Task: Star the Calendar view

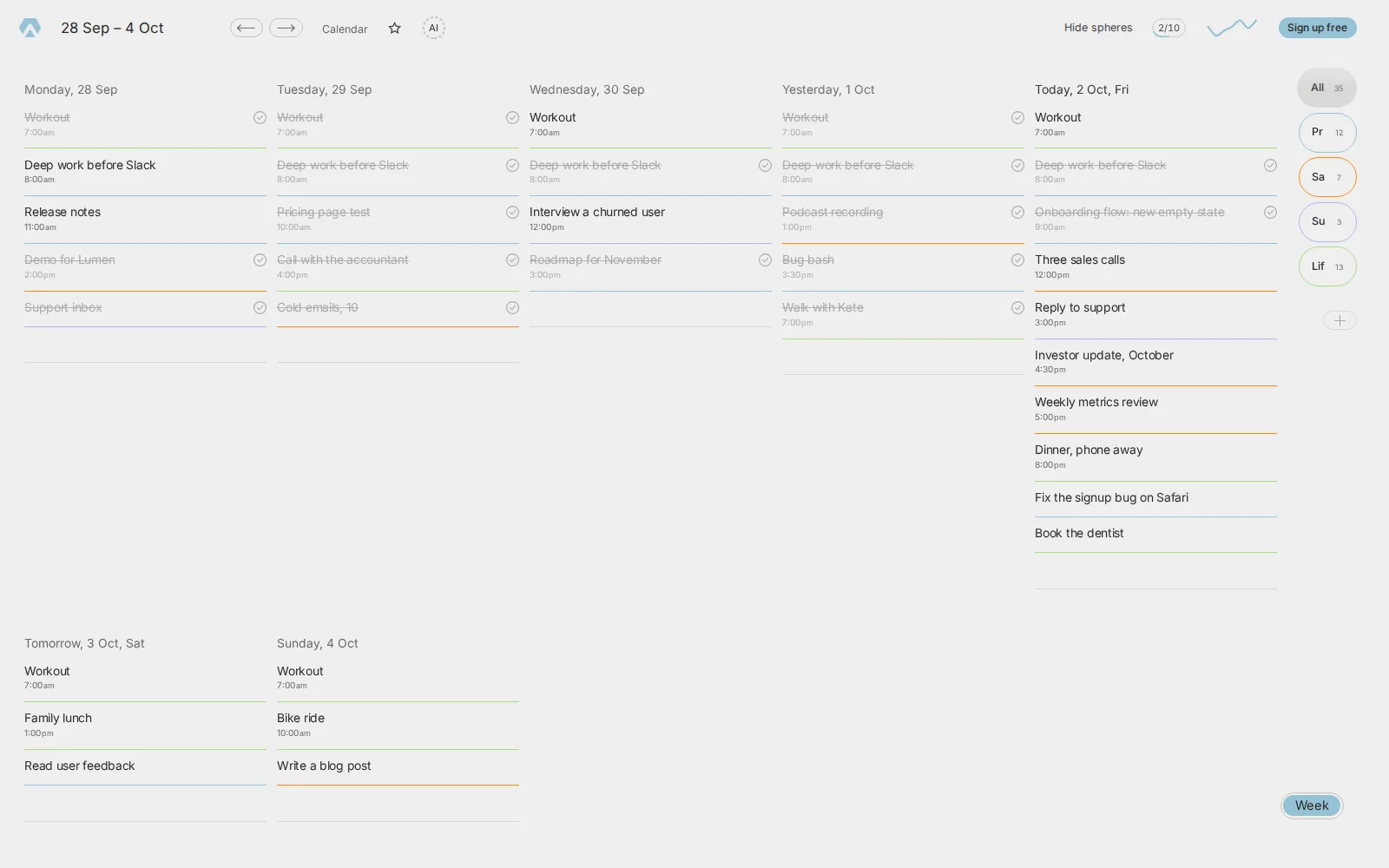Action: click(395, 28)
